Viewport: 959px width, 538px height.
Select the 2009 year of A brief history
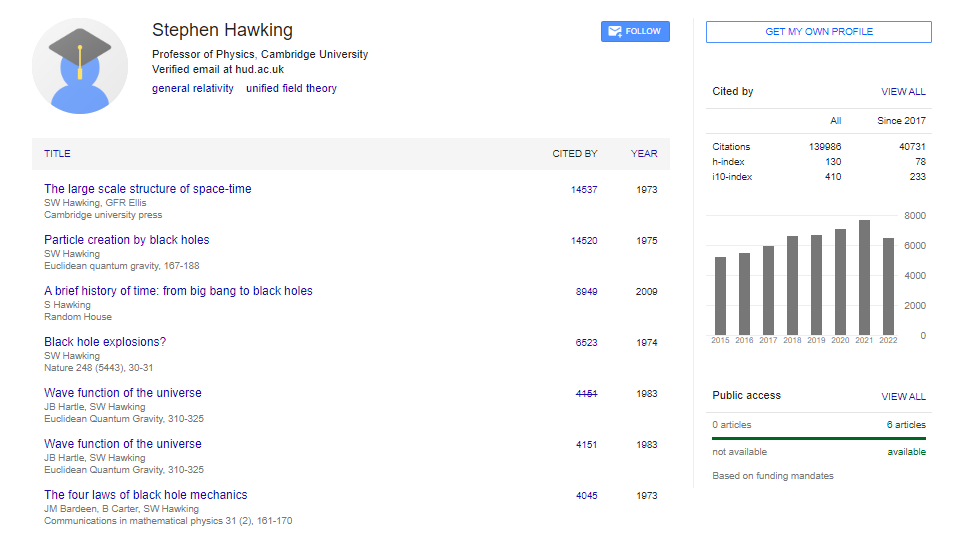point(646,292)
